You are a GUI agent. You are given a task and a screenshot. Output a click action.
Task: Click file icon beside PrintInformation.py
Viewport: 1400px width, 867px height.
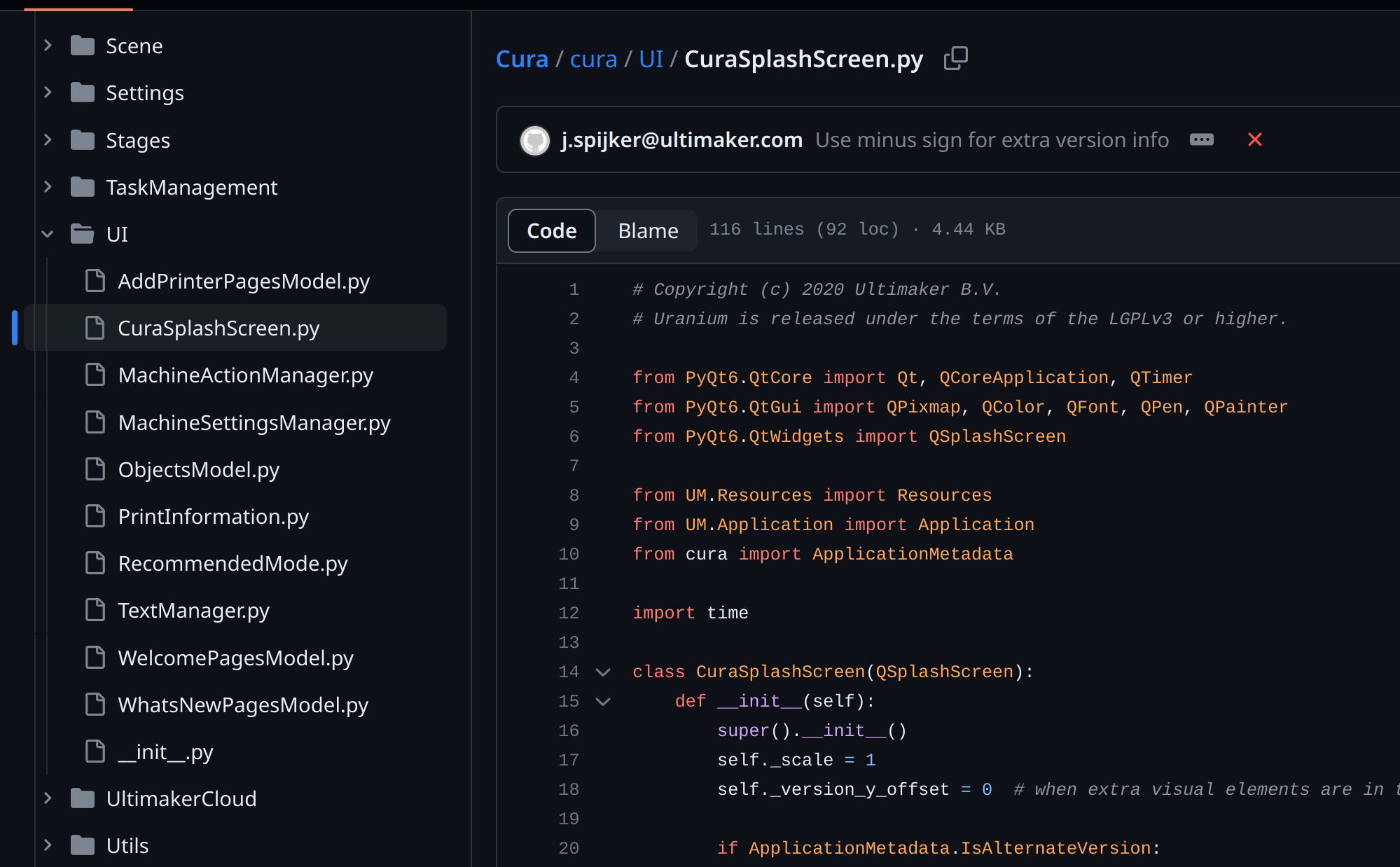(95, 516)
